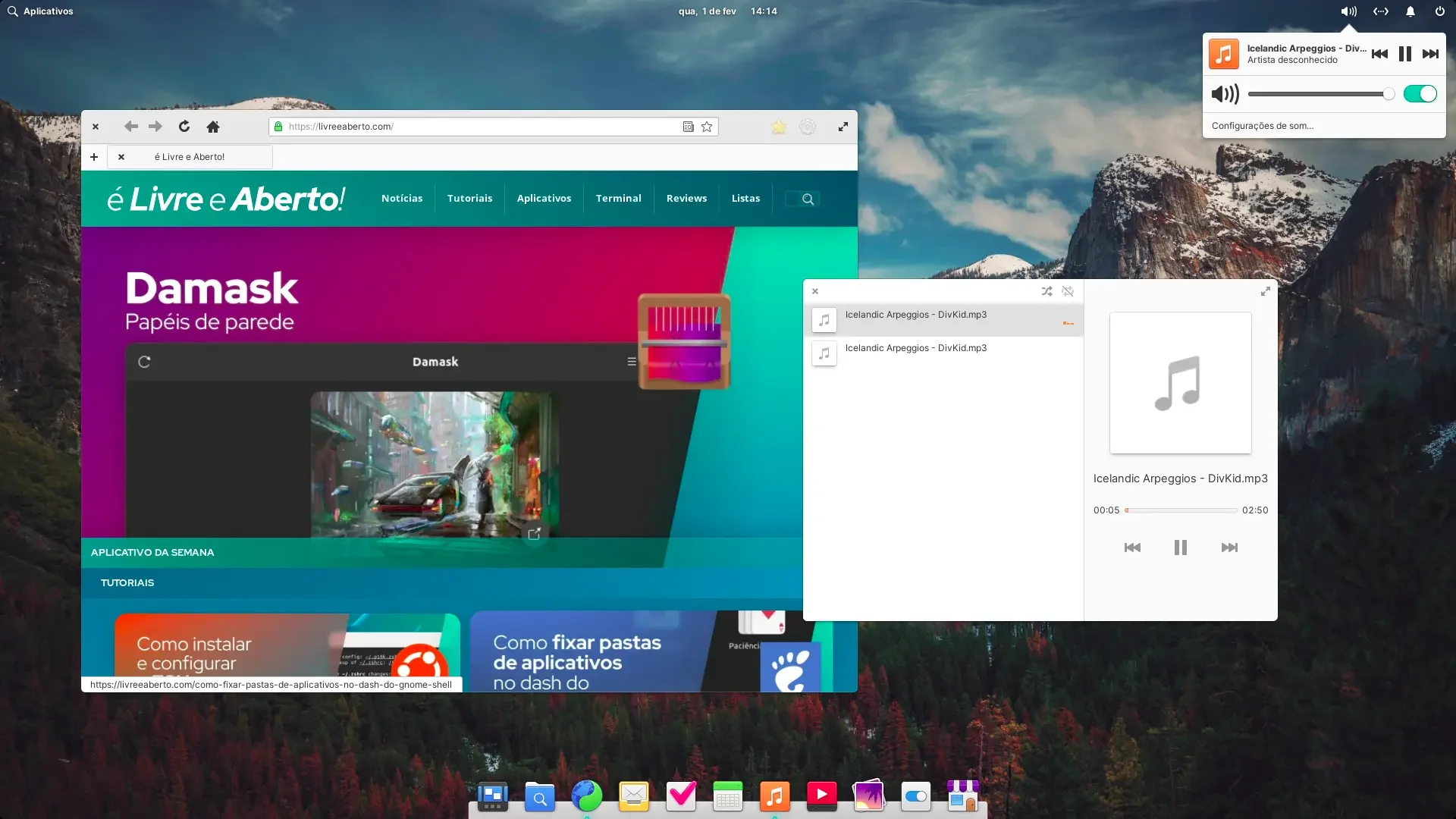Adjust the system volume slider
This screenshot has width=1456, height=819.
[1321, 94]
